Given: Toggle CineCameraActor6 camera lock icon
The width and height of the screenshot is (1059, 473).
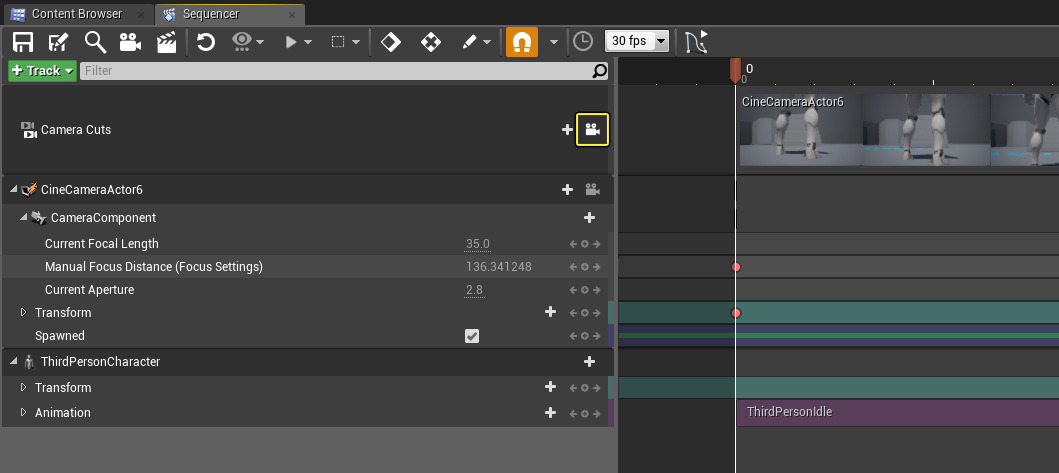Looking at the screenshot, I should point(592,190).
